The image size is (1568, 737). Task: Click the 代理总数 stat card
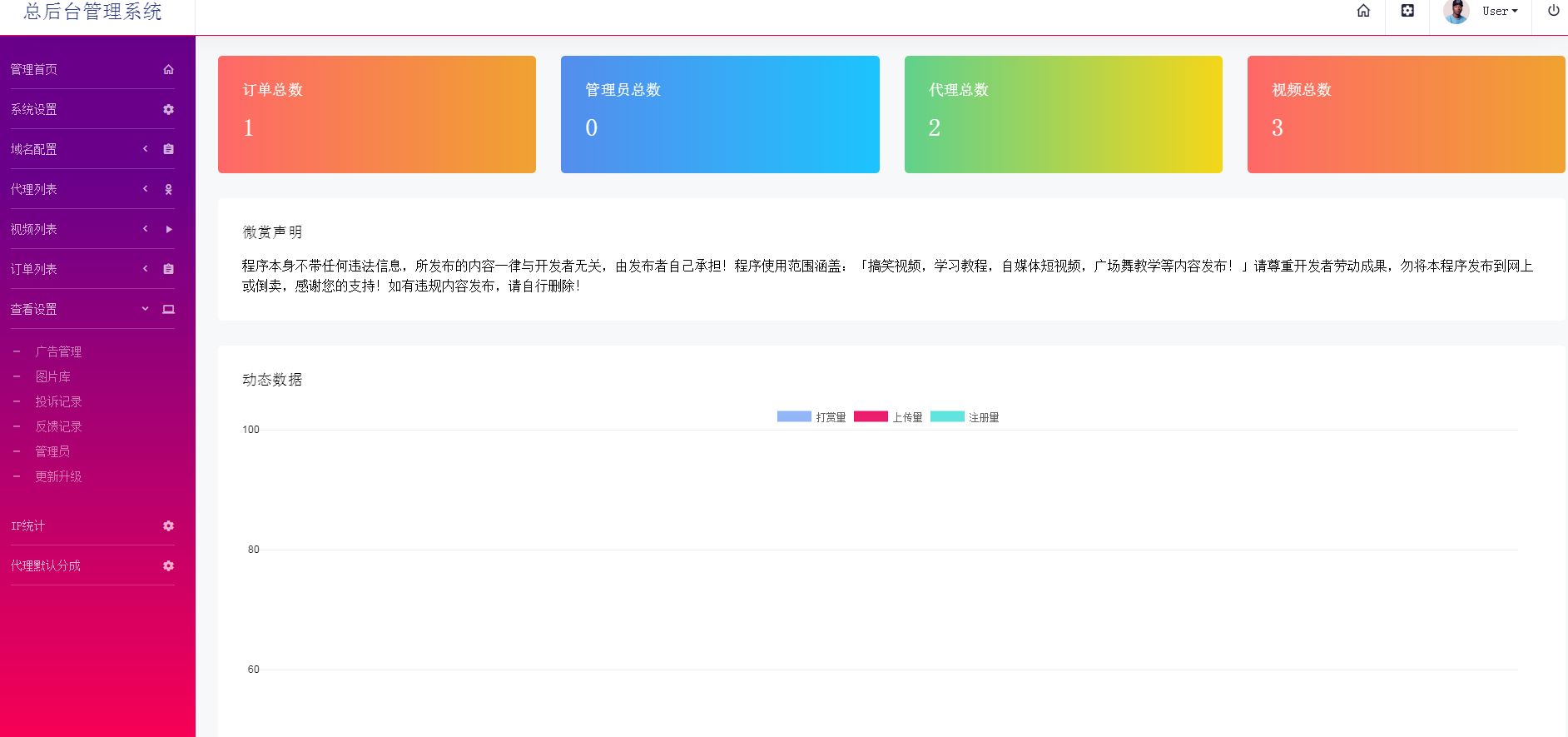click(1064, 114)
